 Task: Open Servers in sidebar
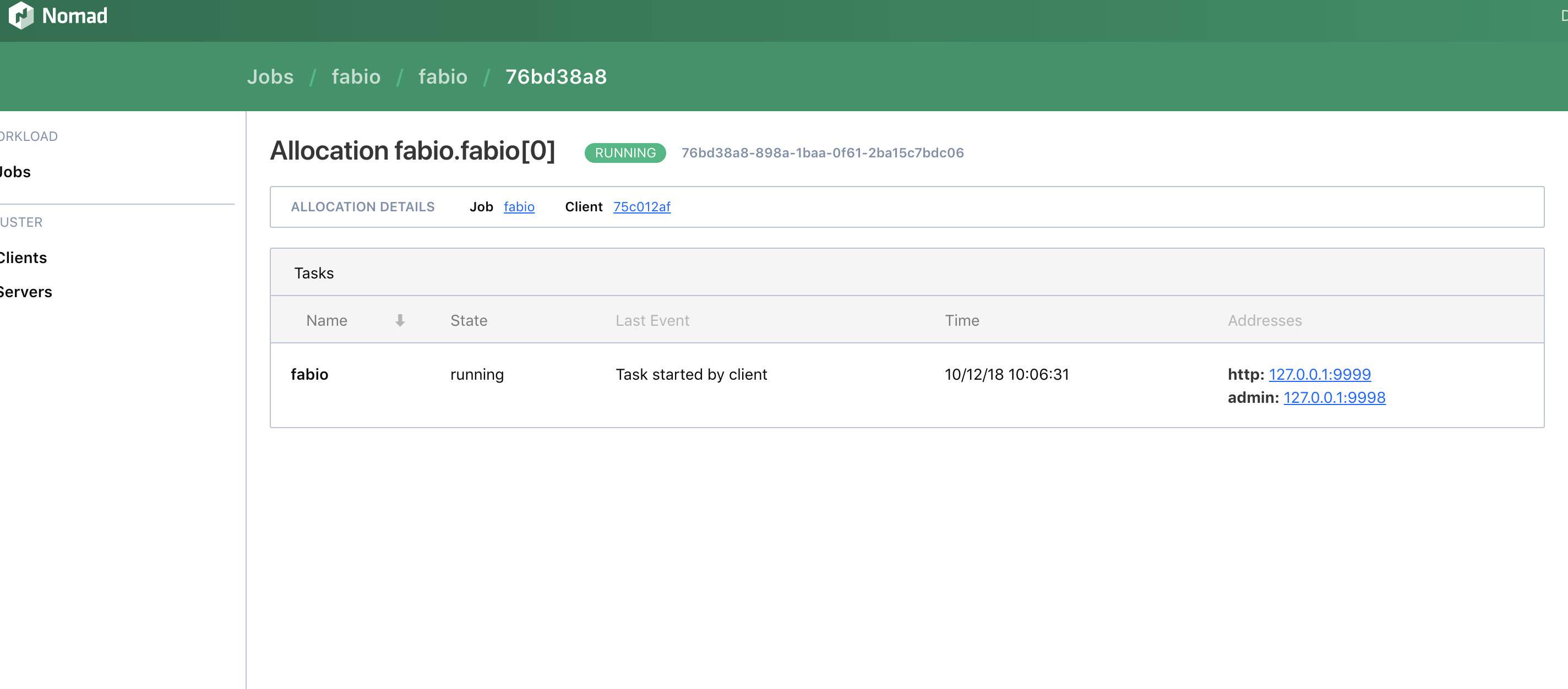point(25,292)
